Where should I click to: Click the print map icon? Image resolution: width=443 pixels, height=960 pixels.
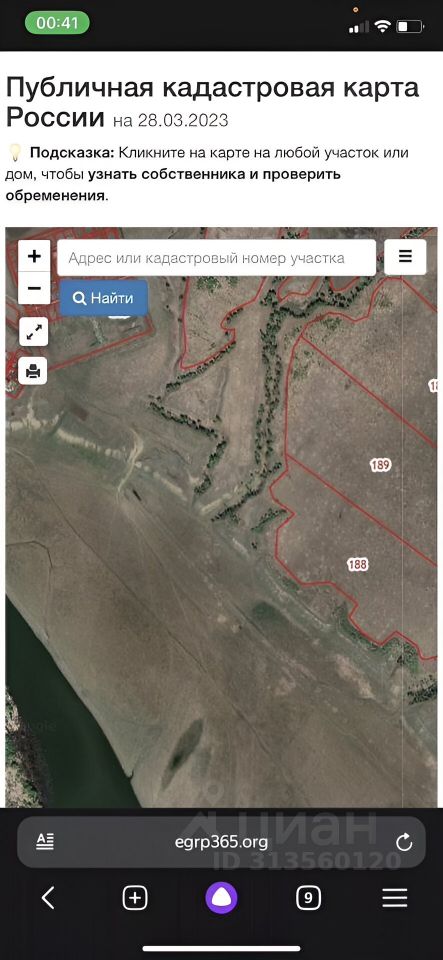[33, 370]
